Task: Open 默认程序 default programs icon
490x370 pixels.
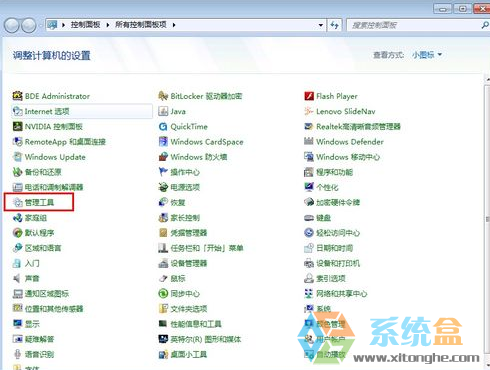Action: (17, 233)
